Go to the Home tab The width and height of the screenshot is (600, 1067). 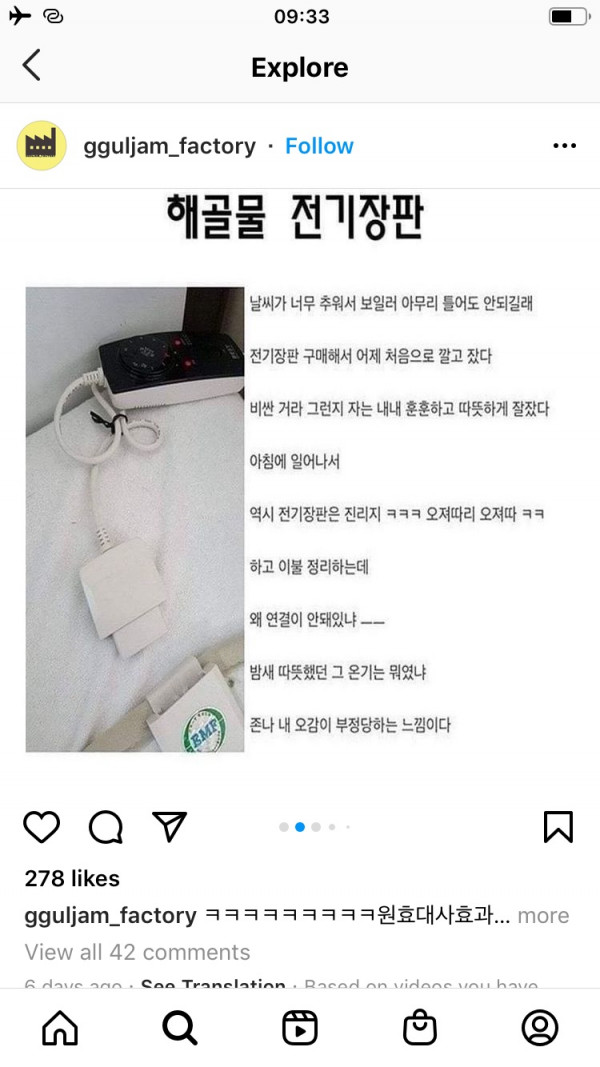click(60, 1028)
